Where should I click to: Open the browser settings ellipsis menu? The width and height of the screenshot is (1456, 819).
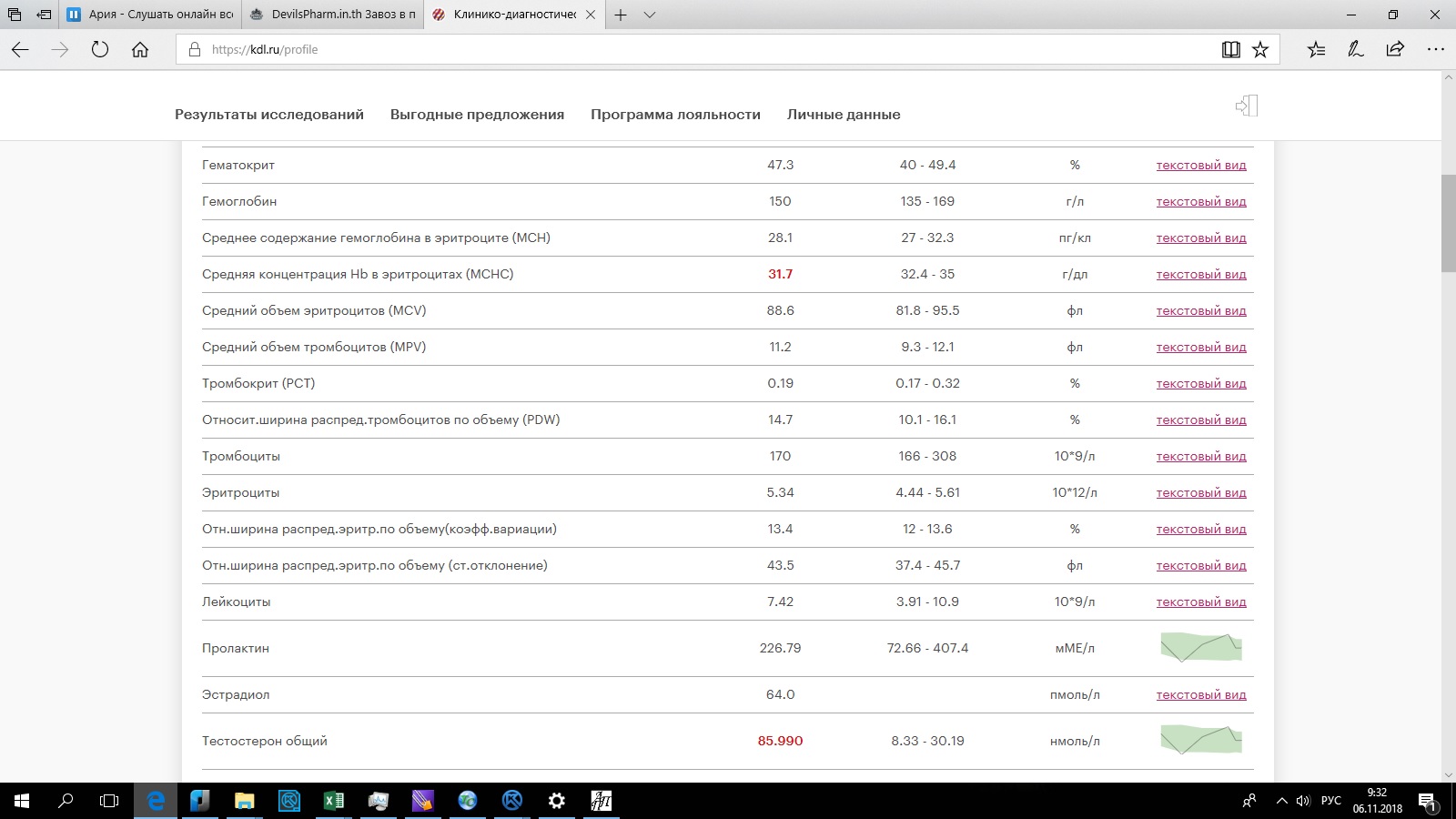(1436, 50)
